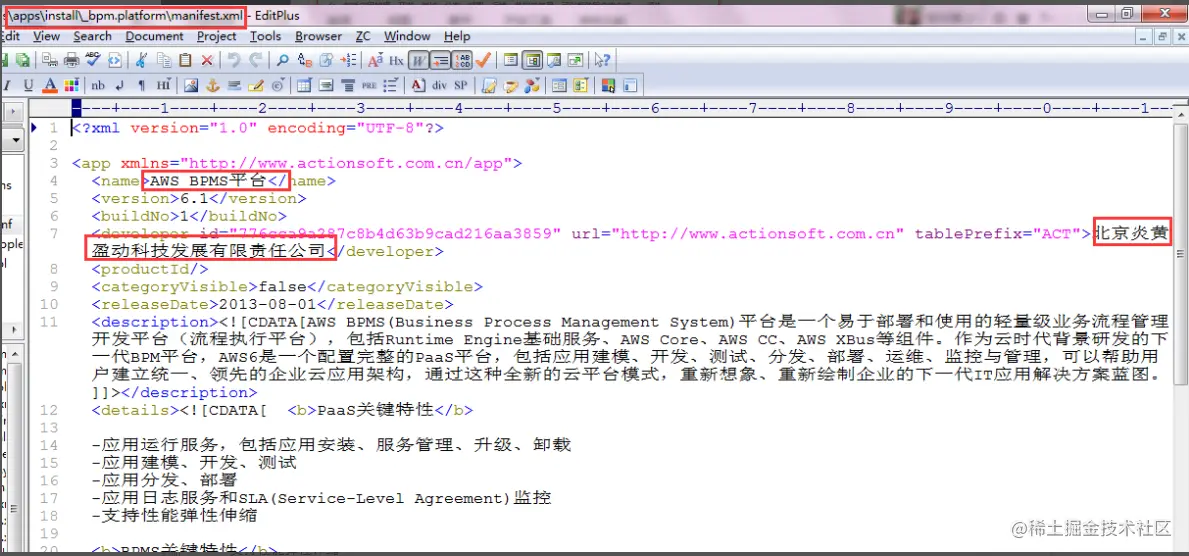Click the text '2013-08-01' release date

click(267, 304)
